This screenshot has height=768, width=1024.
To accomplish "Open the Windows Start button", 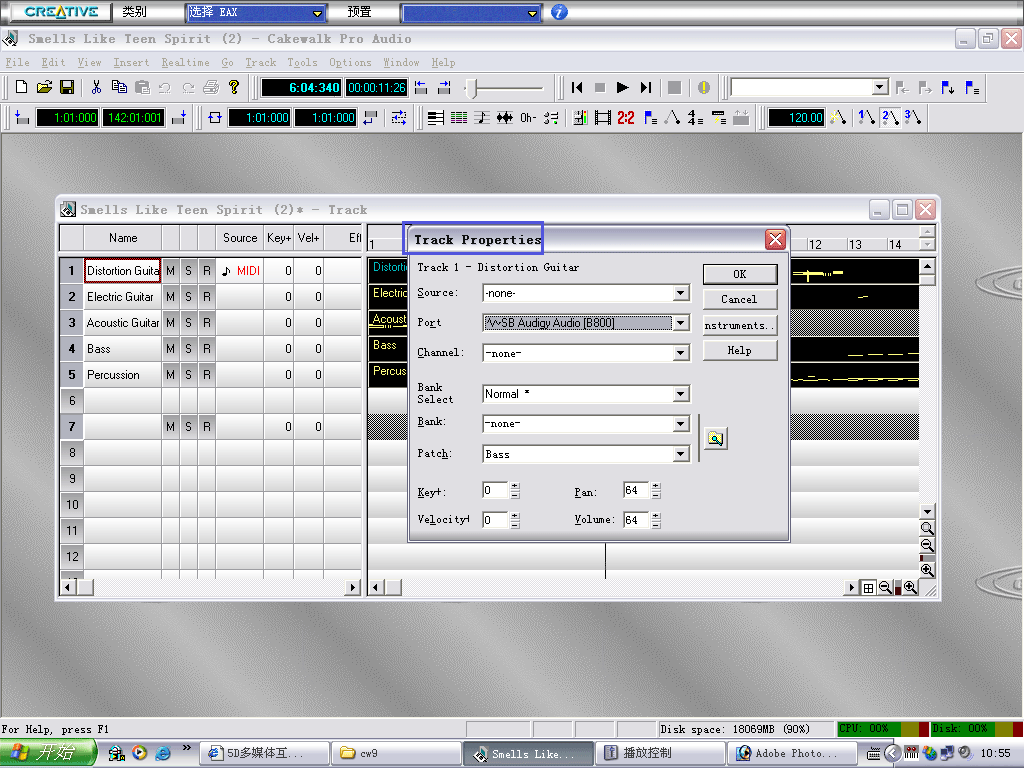I will (x=48, y=753).
